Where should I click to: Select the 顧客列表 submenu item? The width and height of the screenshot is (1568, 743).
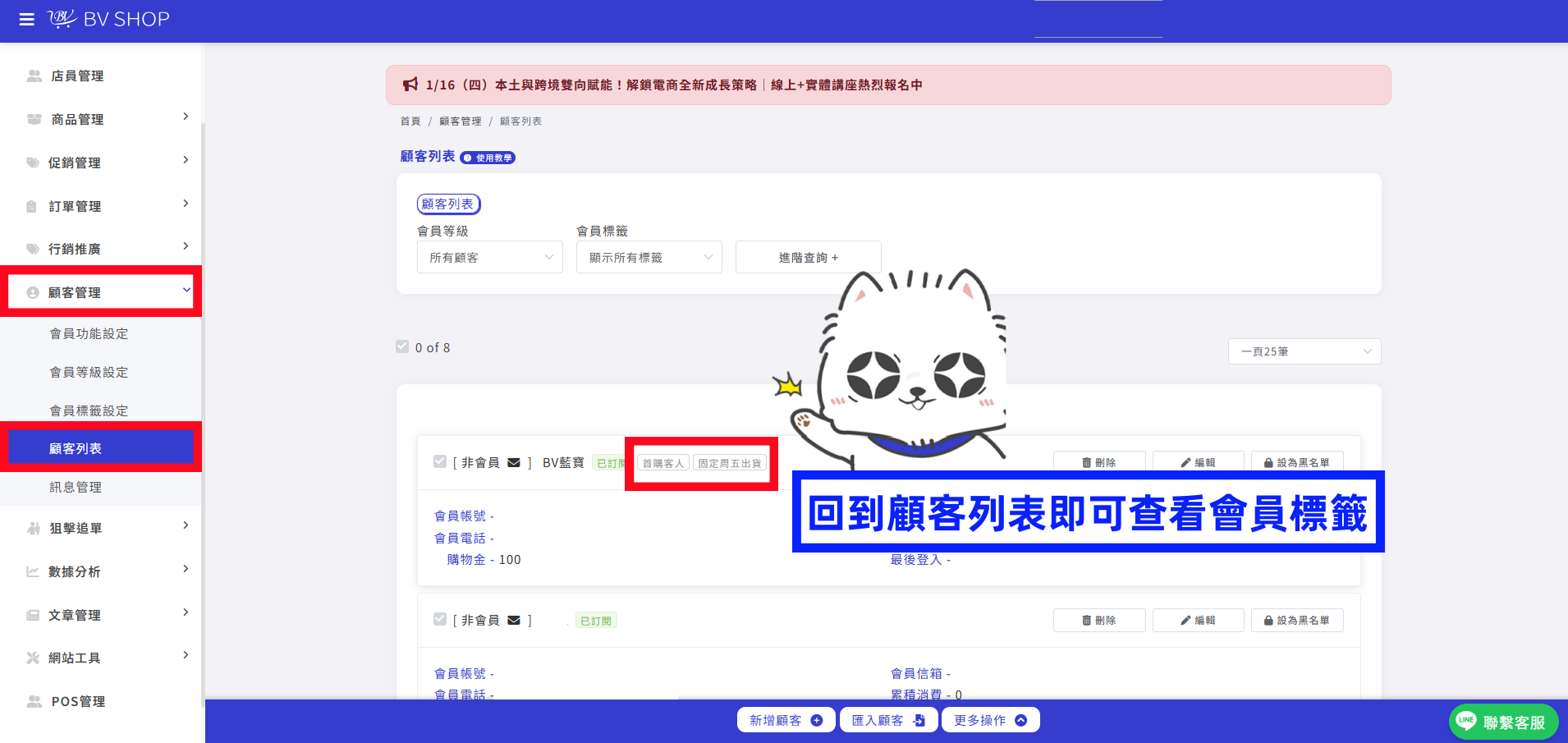point(101,448)
